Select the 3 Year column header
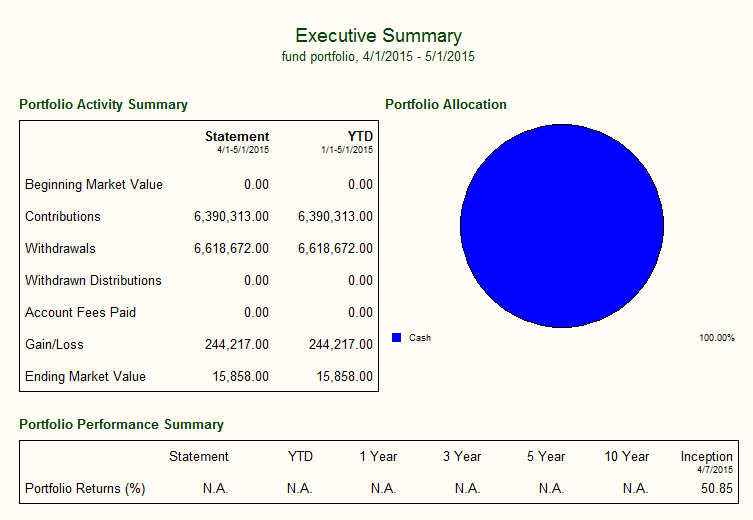Image resolution: width=753 pixels, height=520 pixels. (462, 457)
